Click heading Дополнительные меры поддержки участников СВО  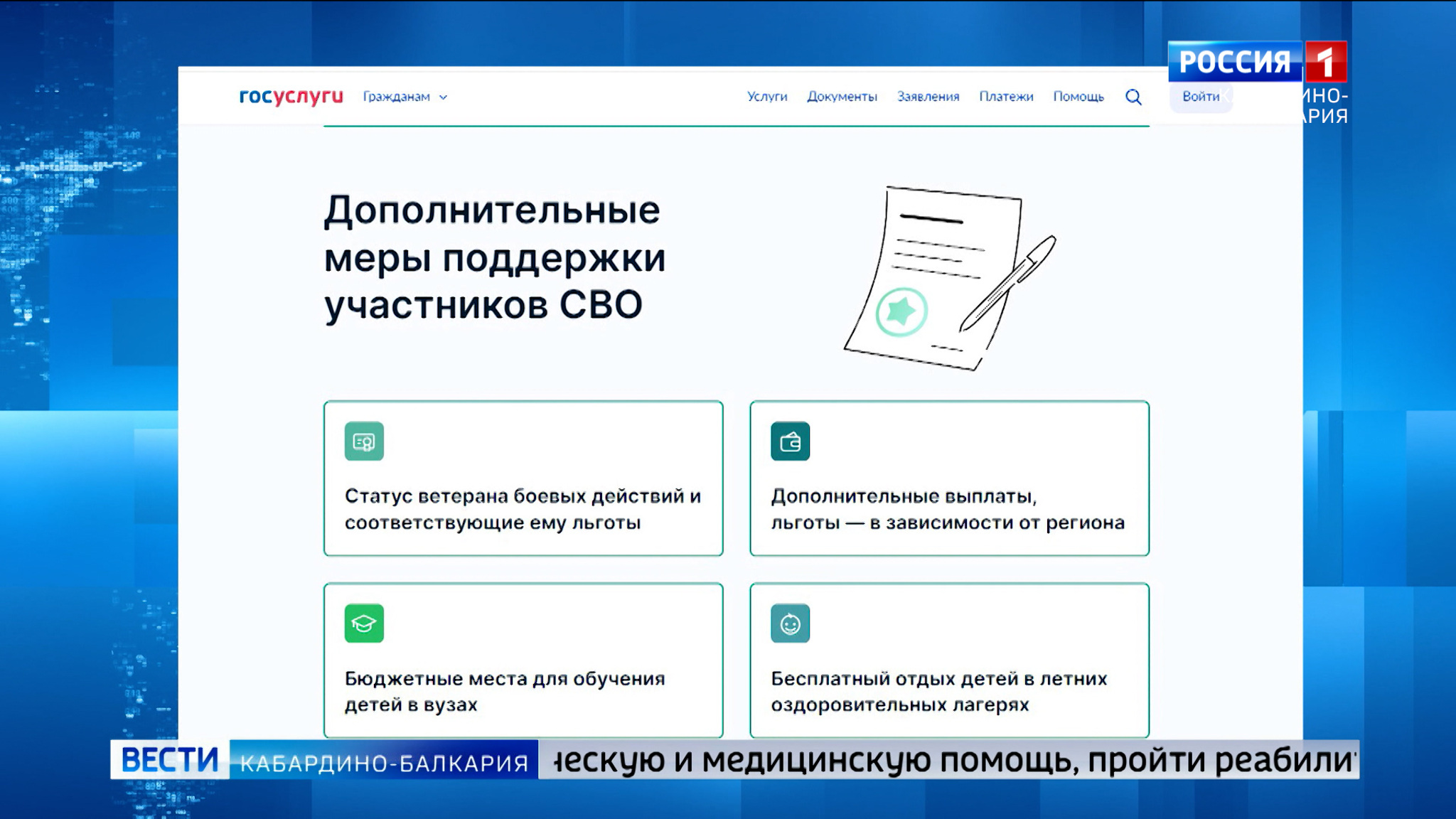tap(495, 257)
